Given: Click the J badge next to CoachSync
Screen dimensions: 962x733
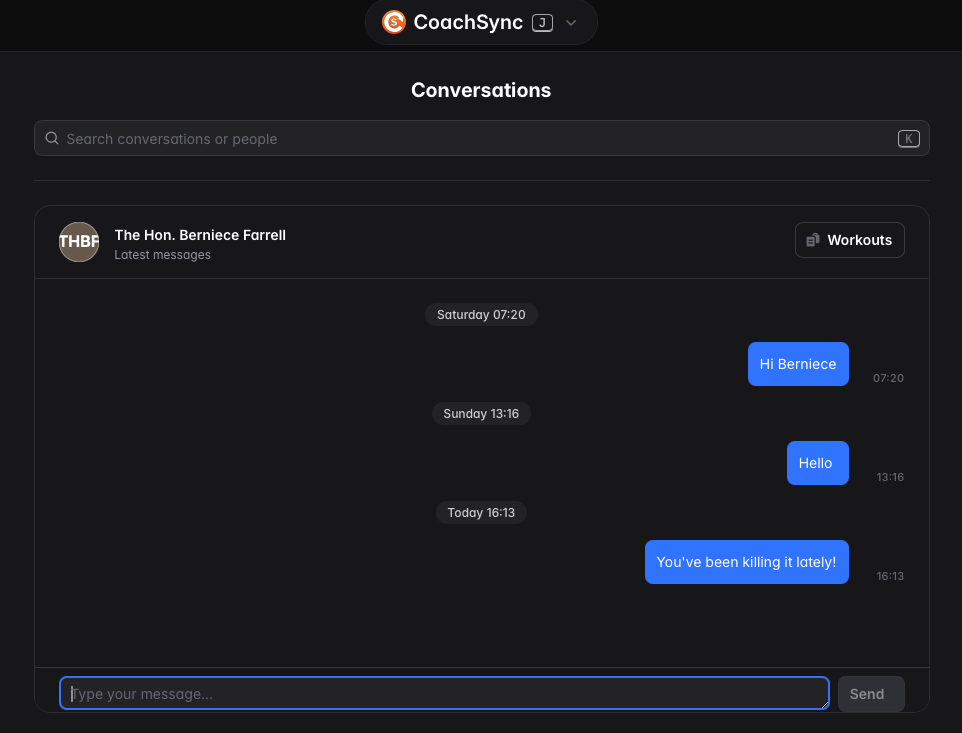Looking at the screenshot, I should (542, 22).
